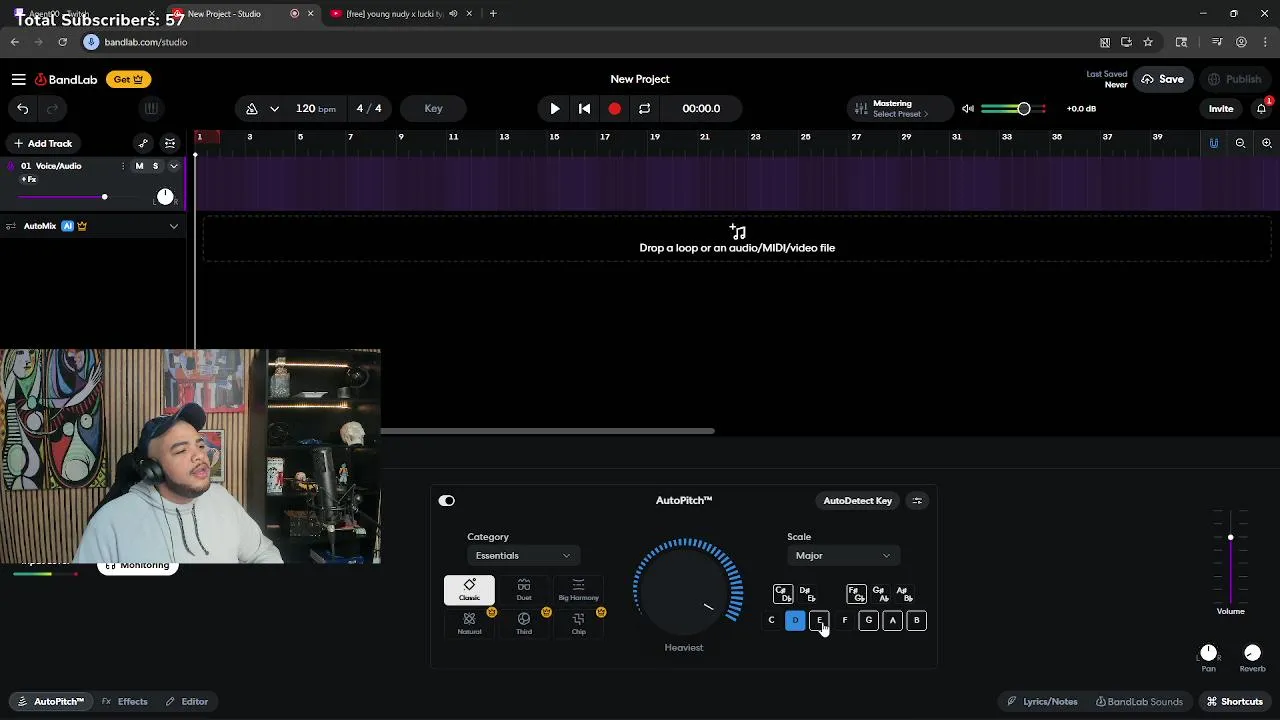
Task: Click bar 13 on the timeline ruler
Action: click(x=504, y=137)
